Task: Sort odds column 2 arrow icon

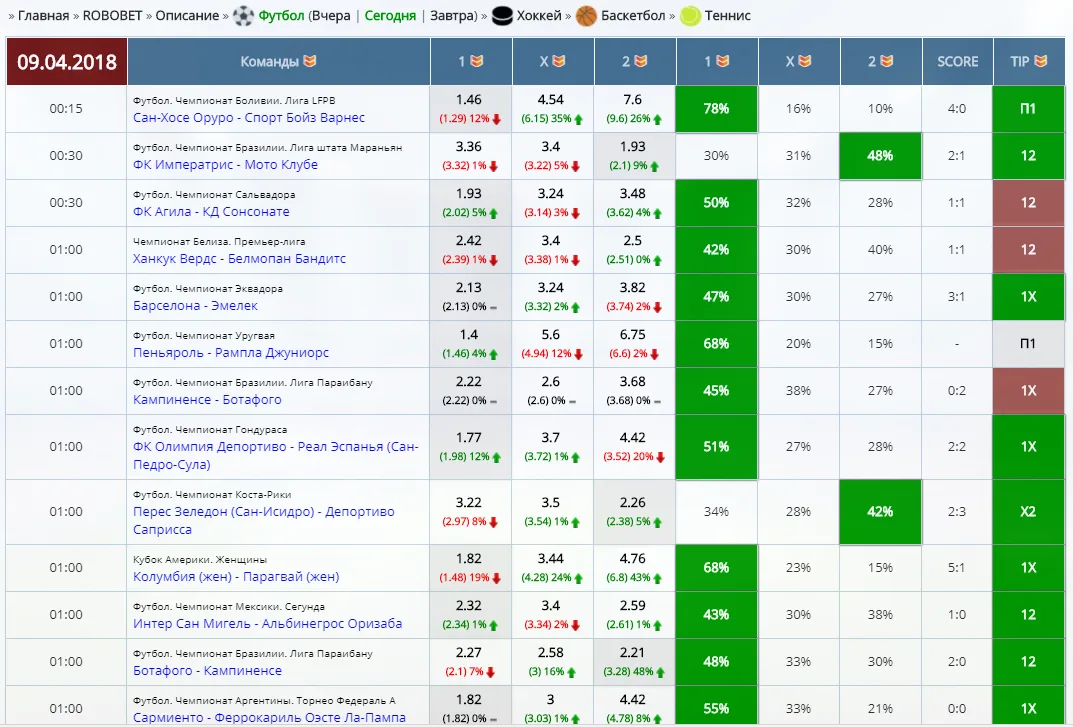Action: (641, 61)
